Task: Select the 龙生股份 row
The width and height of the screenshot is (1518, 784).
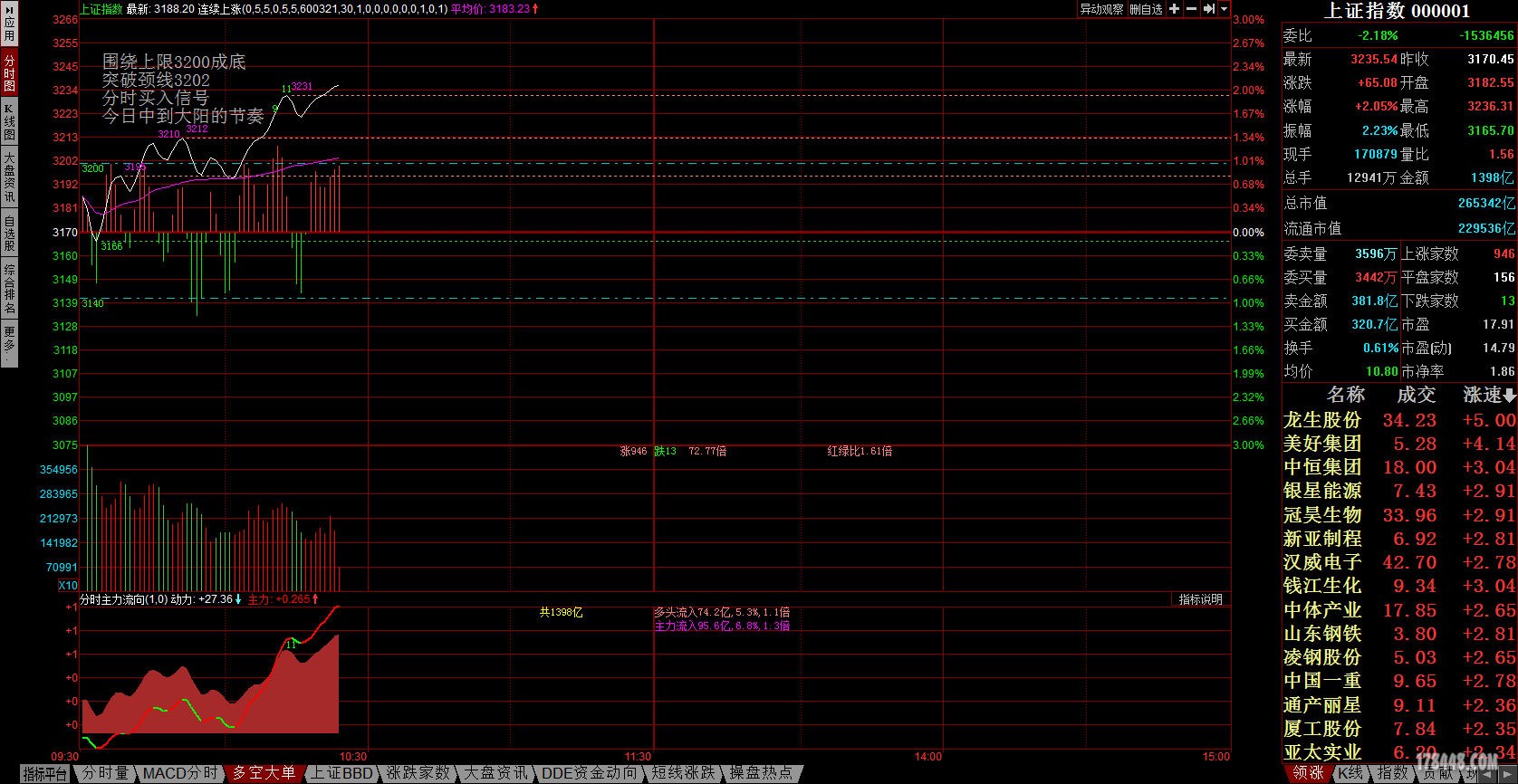Action: coord(1399,420)
